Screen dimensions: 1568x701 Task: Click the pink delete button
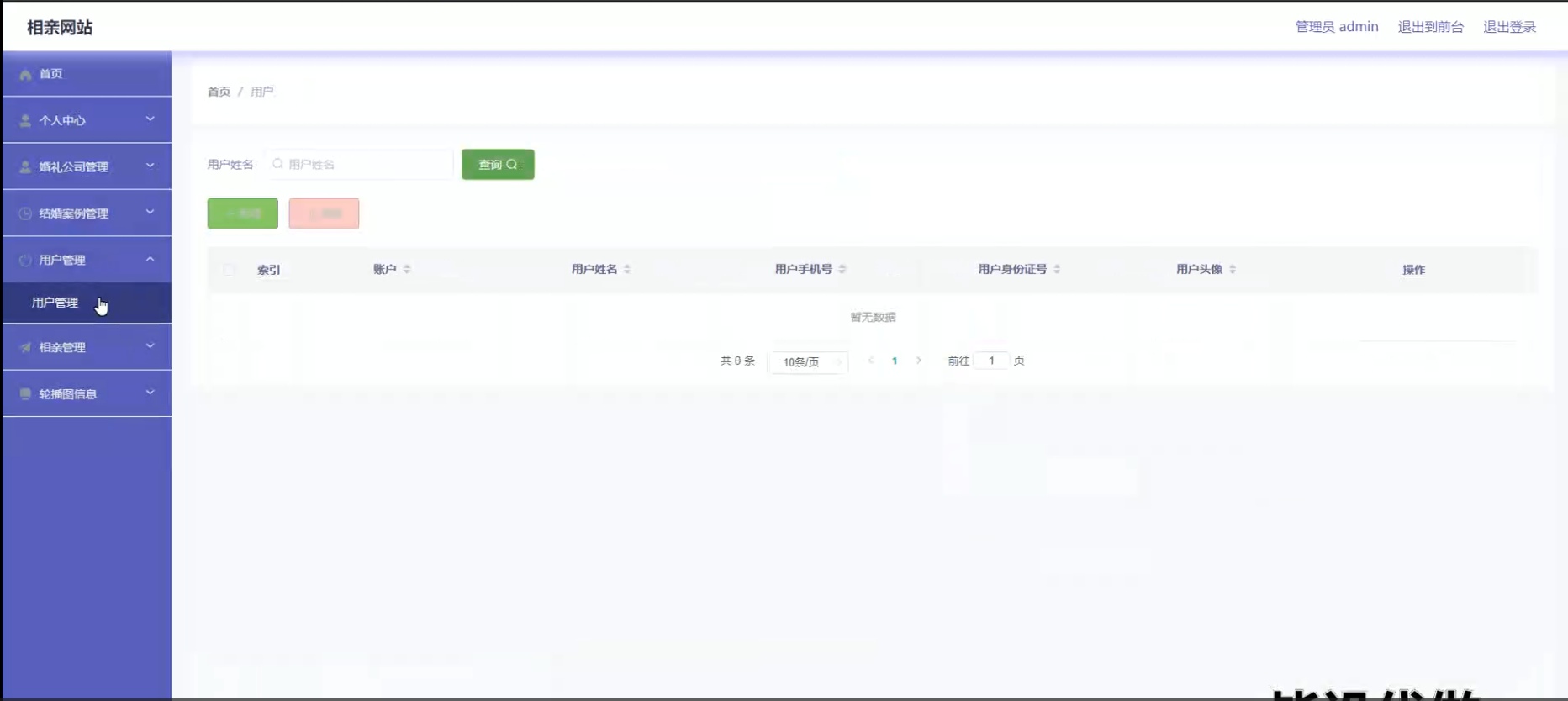324,213
